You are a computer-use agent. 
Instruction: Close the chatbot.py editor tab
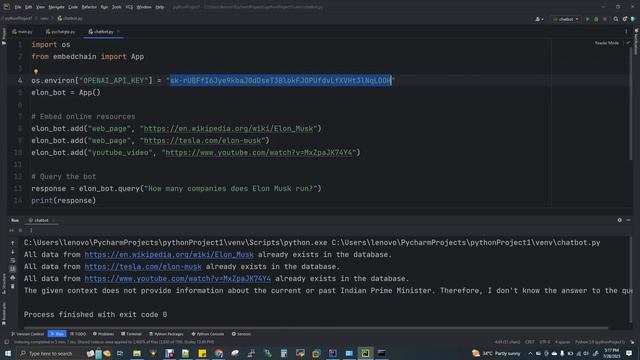click(x=118, y=31)
